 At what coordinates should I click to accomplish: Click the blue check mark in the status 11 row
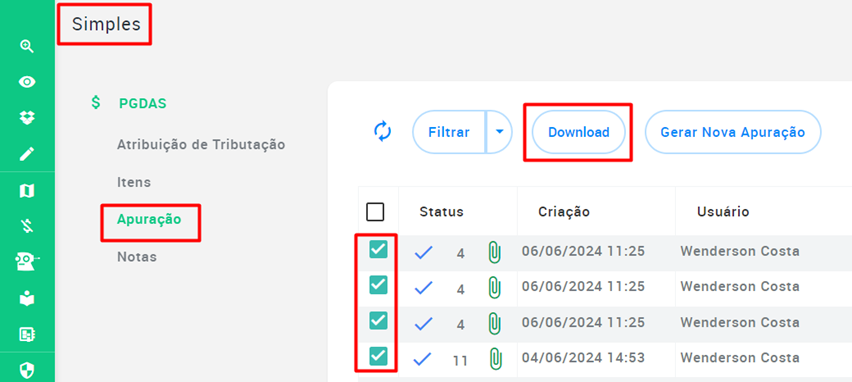coord(423,360)
